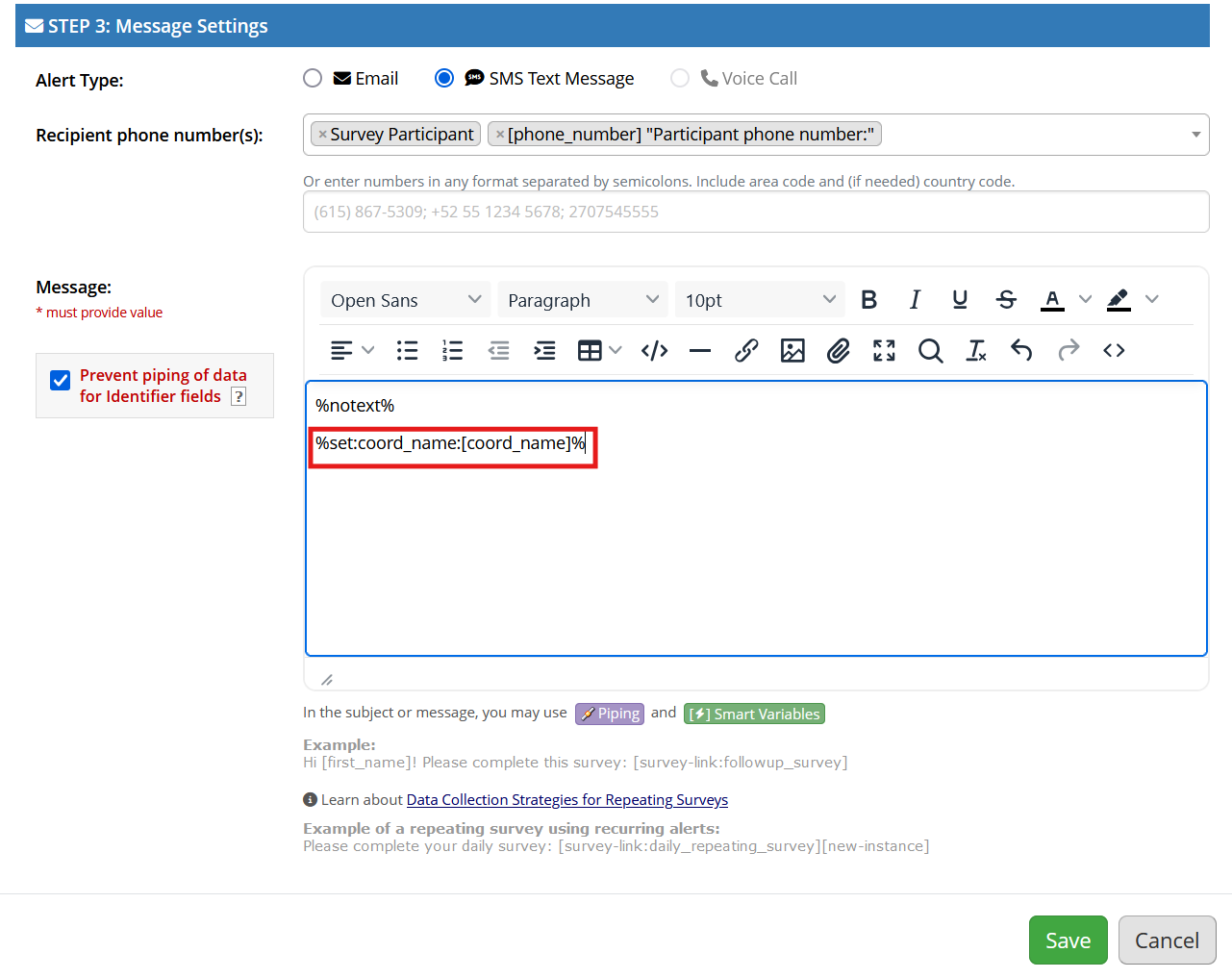Select the Email alert type

click(x=313, y=78)
